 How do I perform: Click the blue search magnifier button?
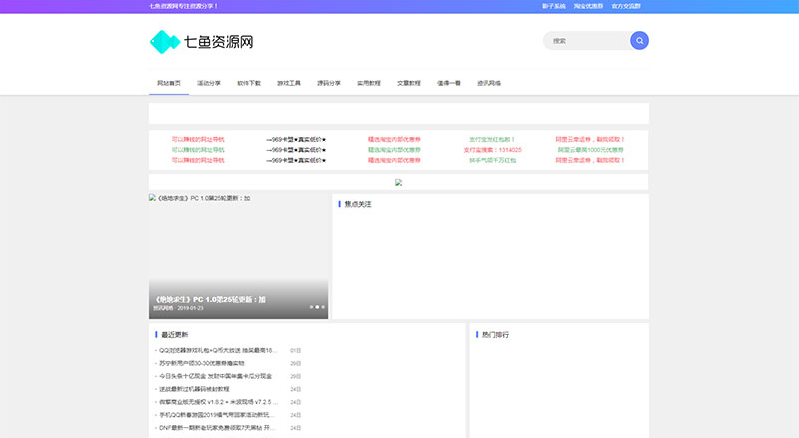[639, 41]
